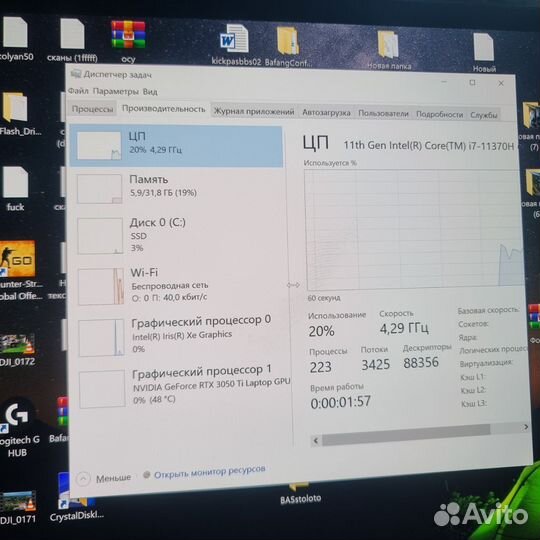Click the Скорость 4,29 ГГц value

tap(404, 328)
